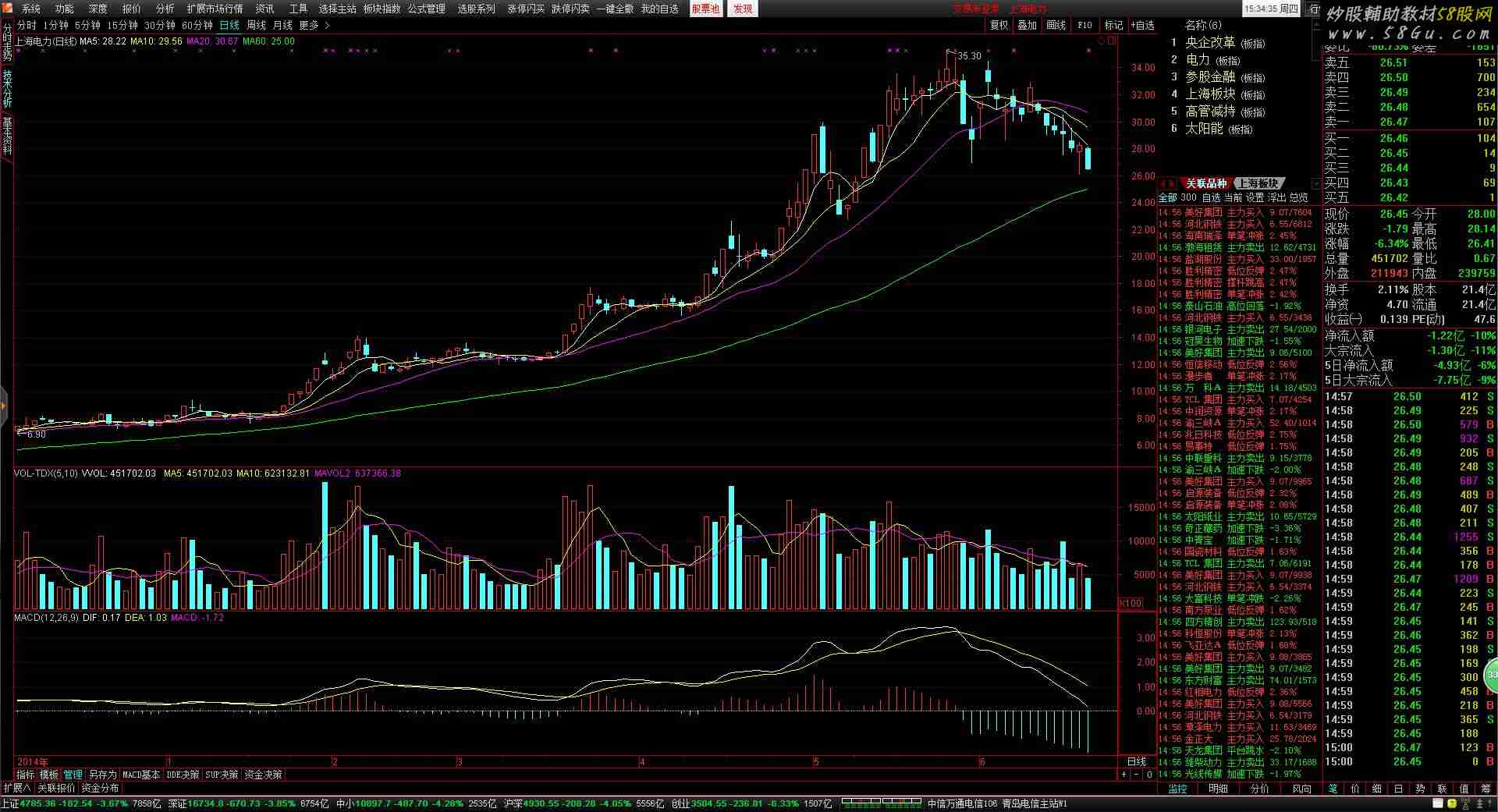The height and width of the screenshot is (812, 1498).
Task: Expand dropdown arrow beside 上海板块 tab
Action: [x=1316, y=184]
